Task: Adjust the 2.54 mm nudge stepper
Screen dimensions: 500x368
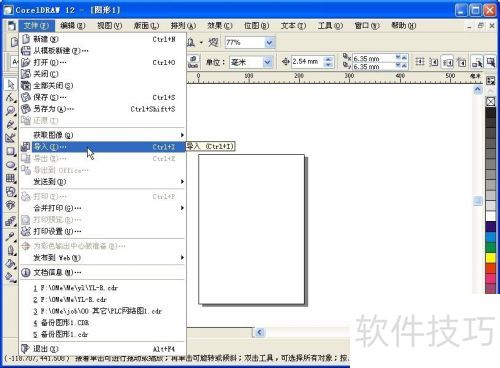Action: tap(328, 62)
